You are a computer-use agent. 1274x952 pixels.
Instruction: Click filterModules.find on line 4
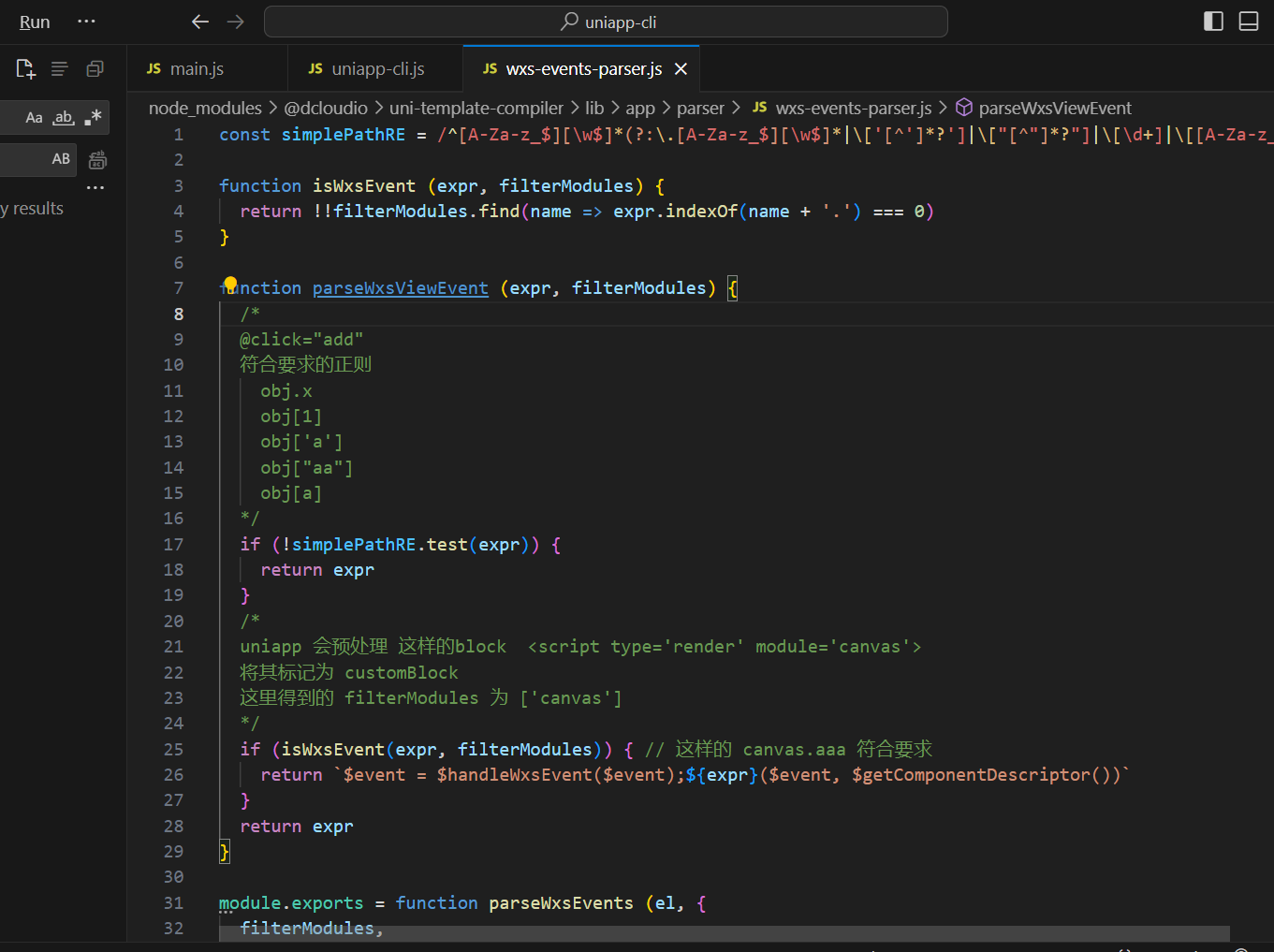point(426,212)
